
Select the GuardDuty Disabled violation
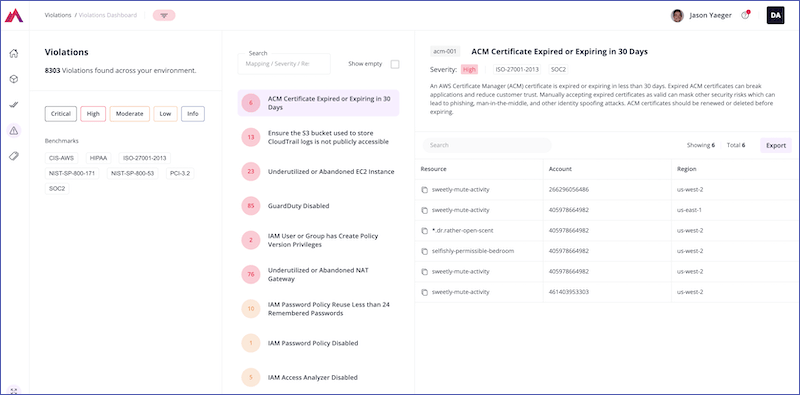pos(318,206)
